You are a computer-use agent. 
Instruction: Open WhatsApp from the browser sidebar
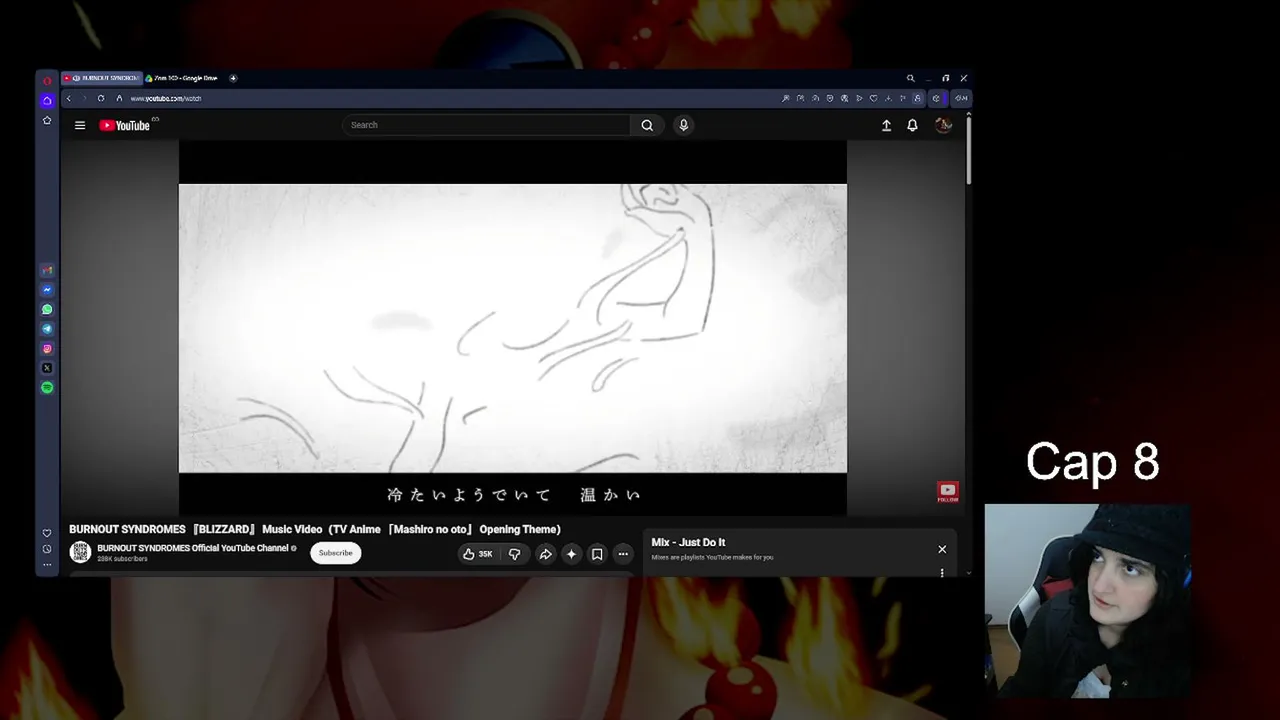(47, 309)
